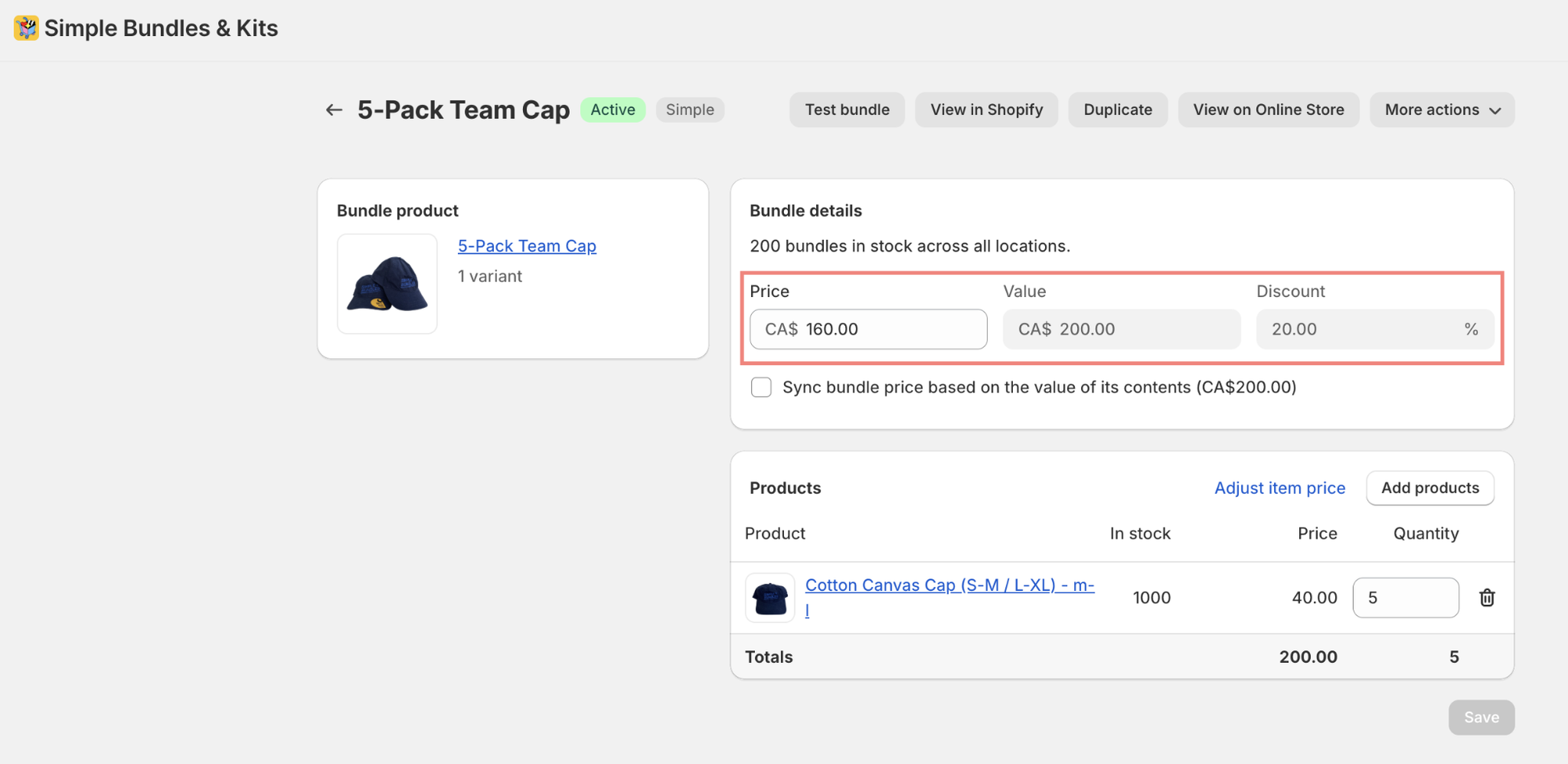Click the Save button
1568x764 pixels.
pyautogui.click(x=1481, y=717)
